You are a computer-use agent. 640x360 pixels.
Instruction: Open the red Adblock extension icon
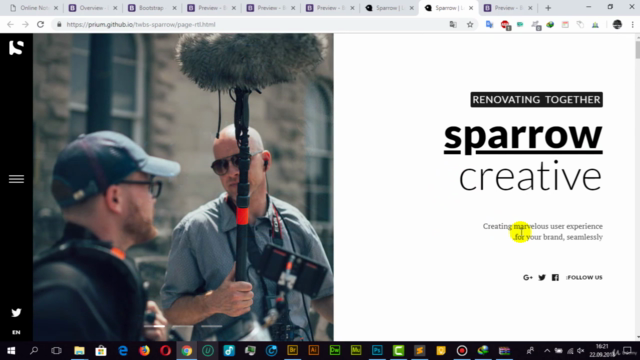coord(505,25)
